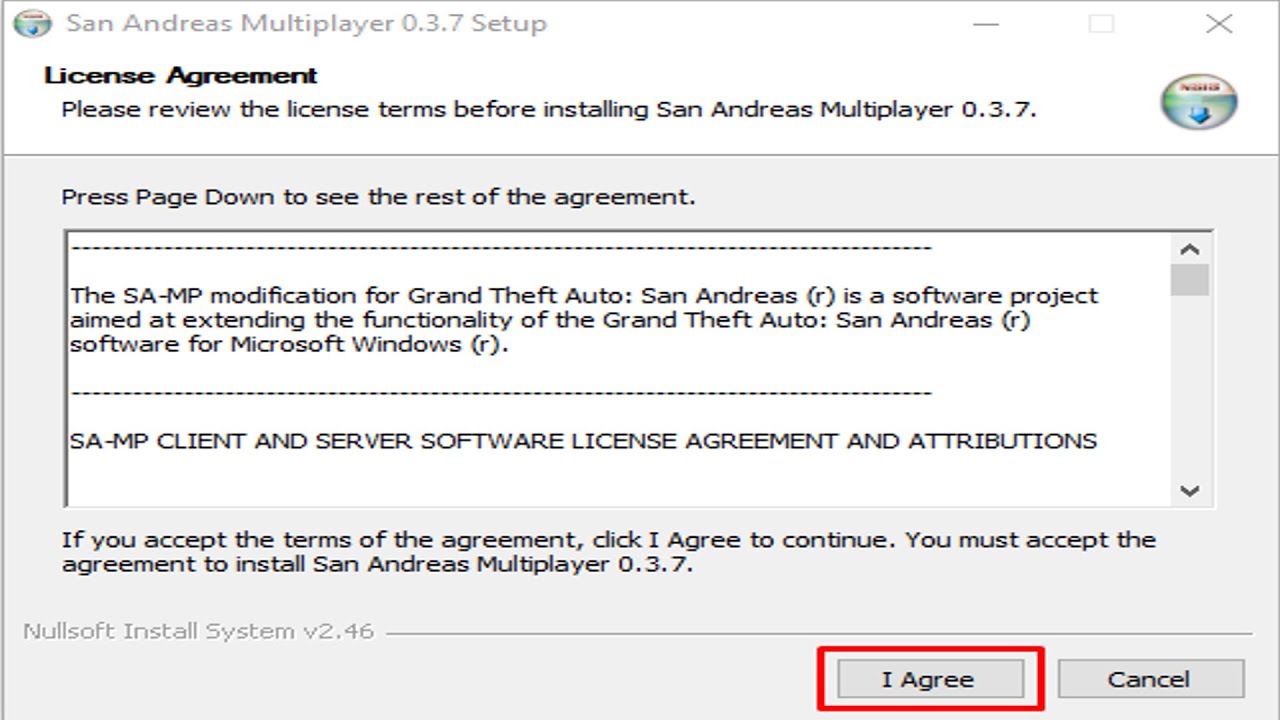Click the SA-MP CLIENT AND SERVER SOFTWARE line
This screenshot has width=1280, height=720.
[x=584, y=440]
